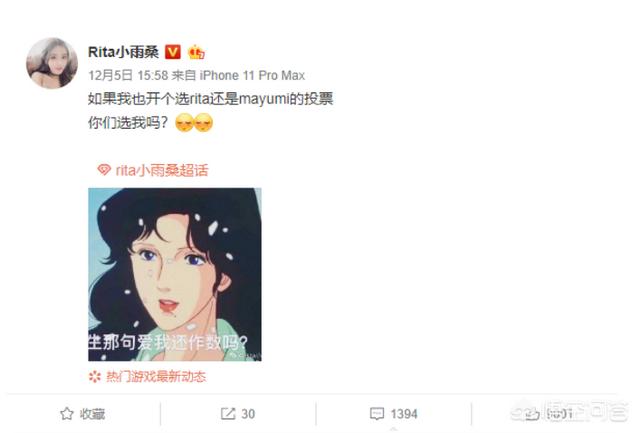The width and height of the screenshot is (640, 433).
Task: Click the crown membership badge icon
Action: (x=196, y=52)
